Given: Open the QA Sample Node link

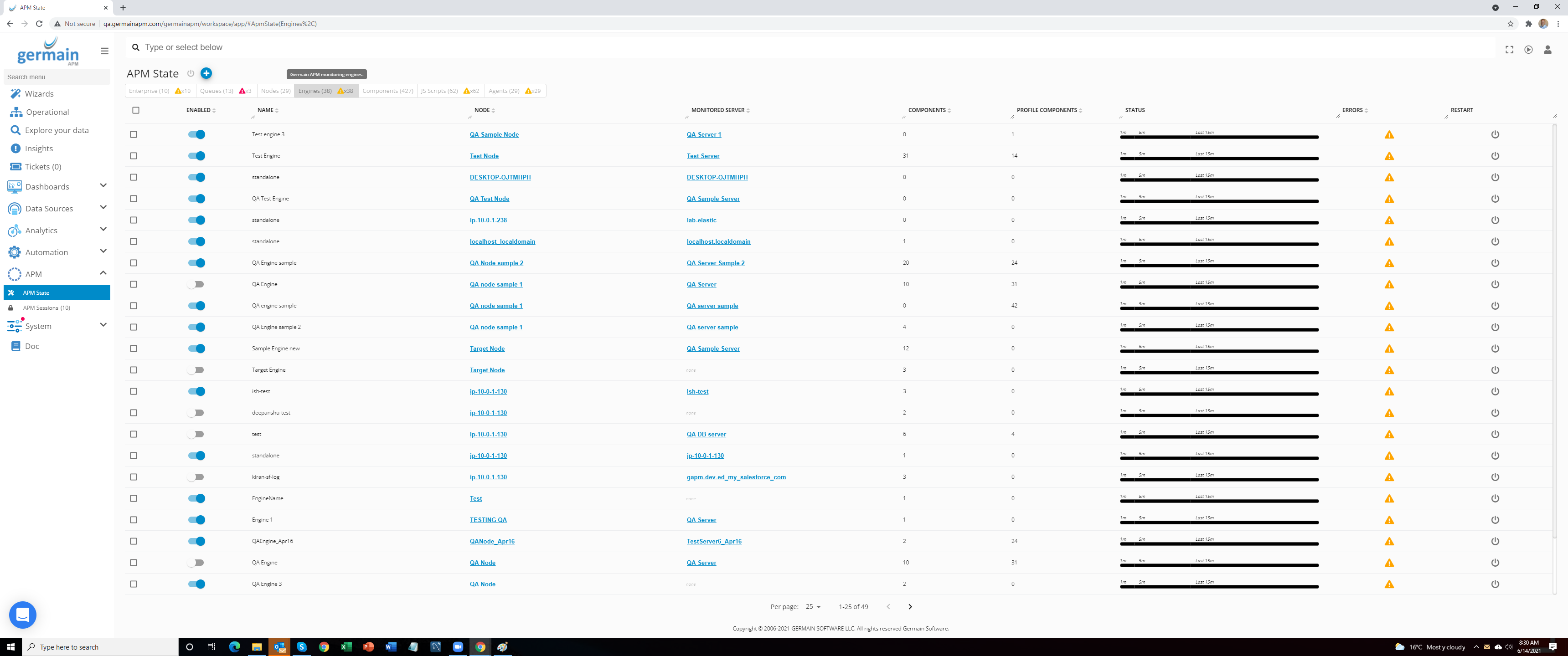Looking at the screenshot, I should tap(494, 134).
